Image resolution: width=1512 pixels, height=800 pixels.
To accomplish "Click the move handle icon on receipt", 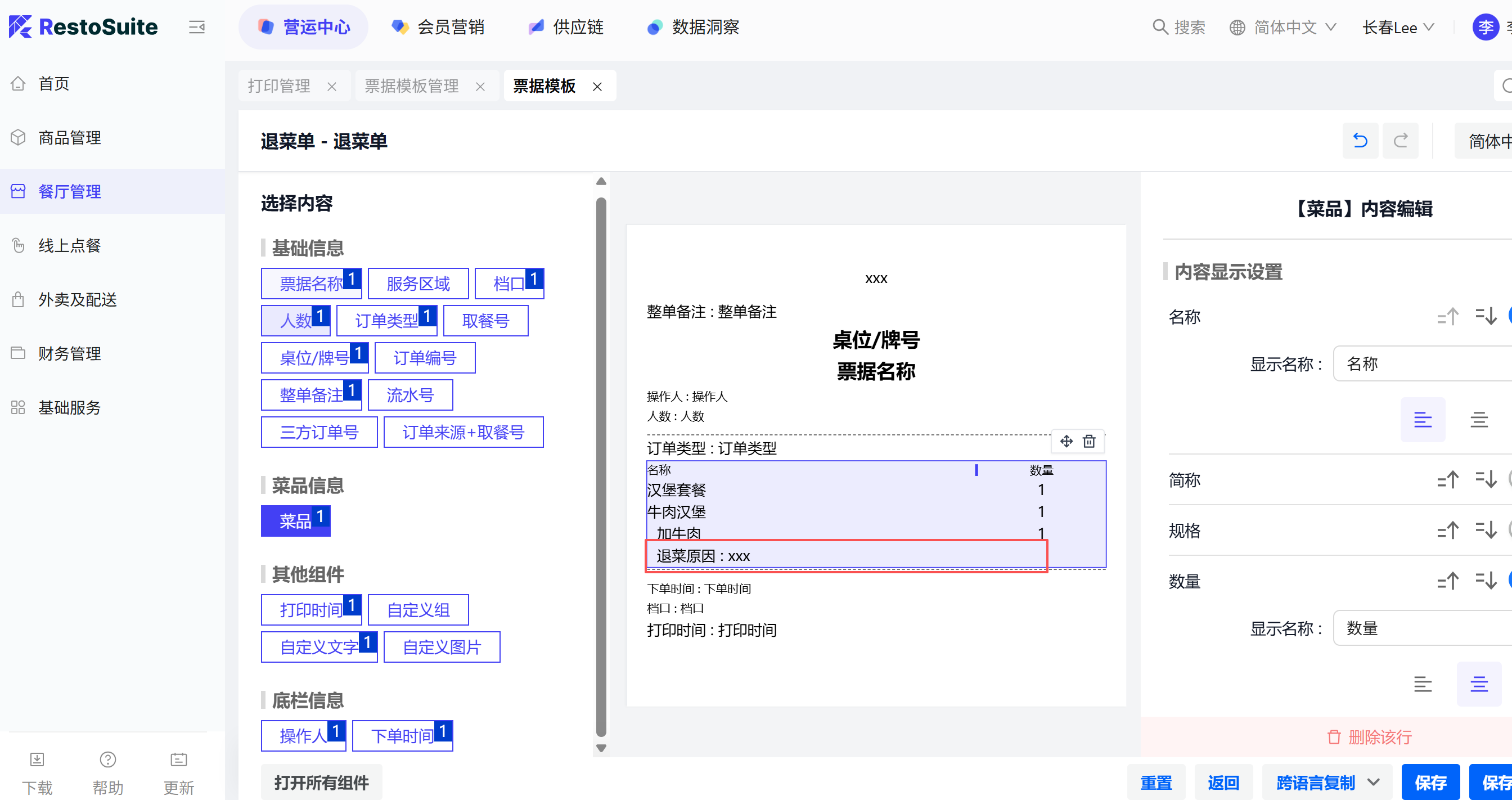I will (1066, 441).
